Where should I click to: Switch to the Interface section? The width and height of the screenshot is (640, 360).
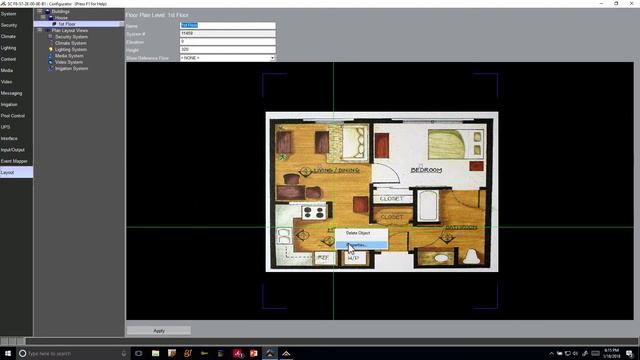pos(16,139)
